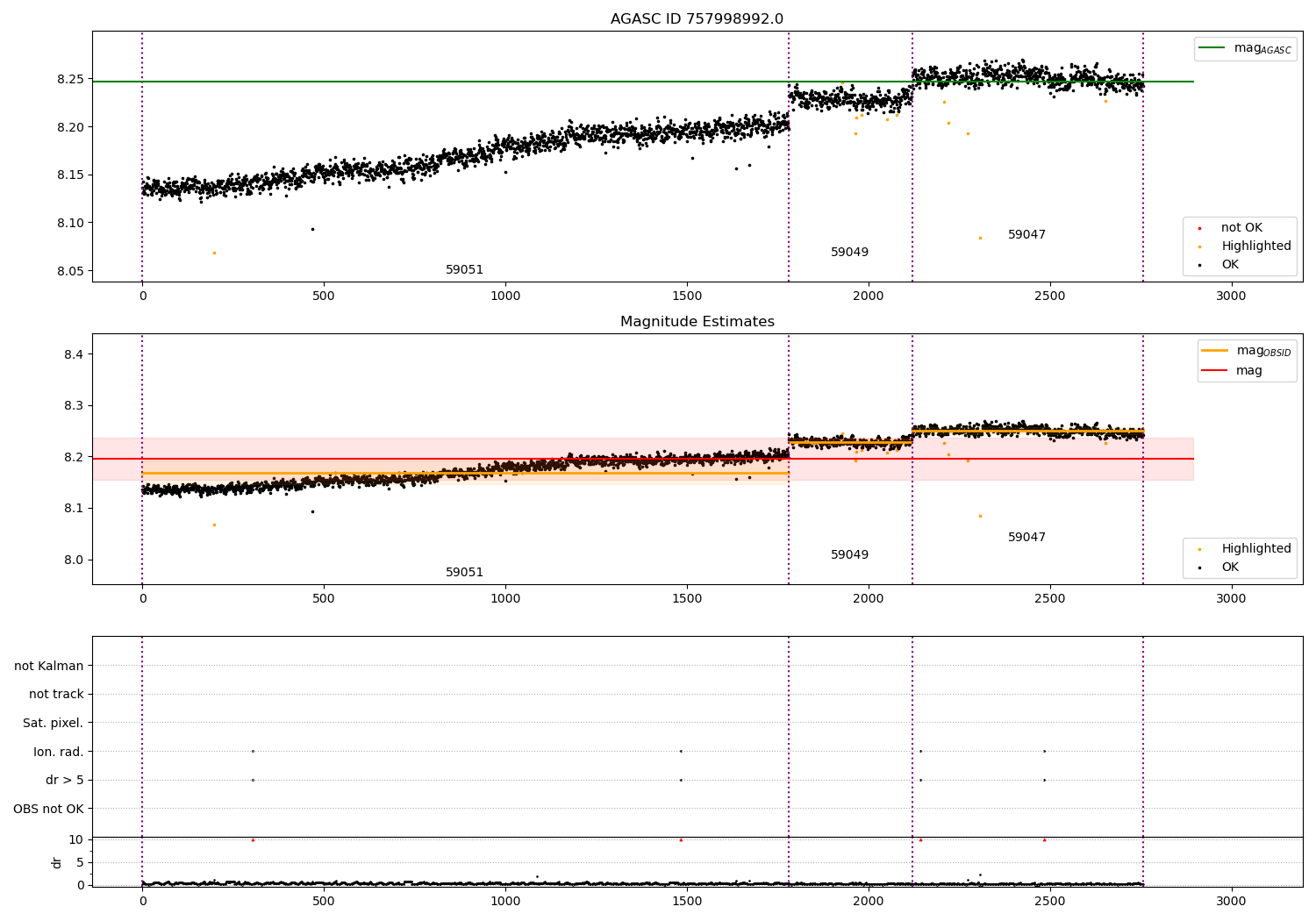This screenshot has width=1316, height=921.
Task: Click the lowest orange outlier point in top plot
Action: [x=214, y=253]
